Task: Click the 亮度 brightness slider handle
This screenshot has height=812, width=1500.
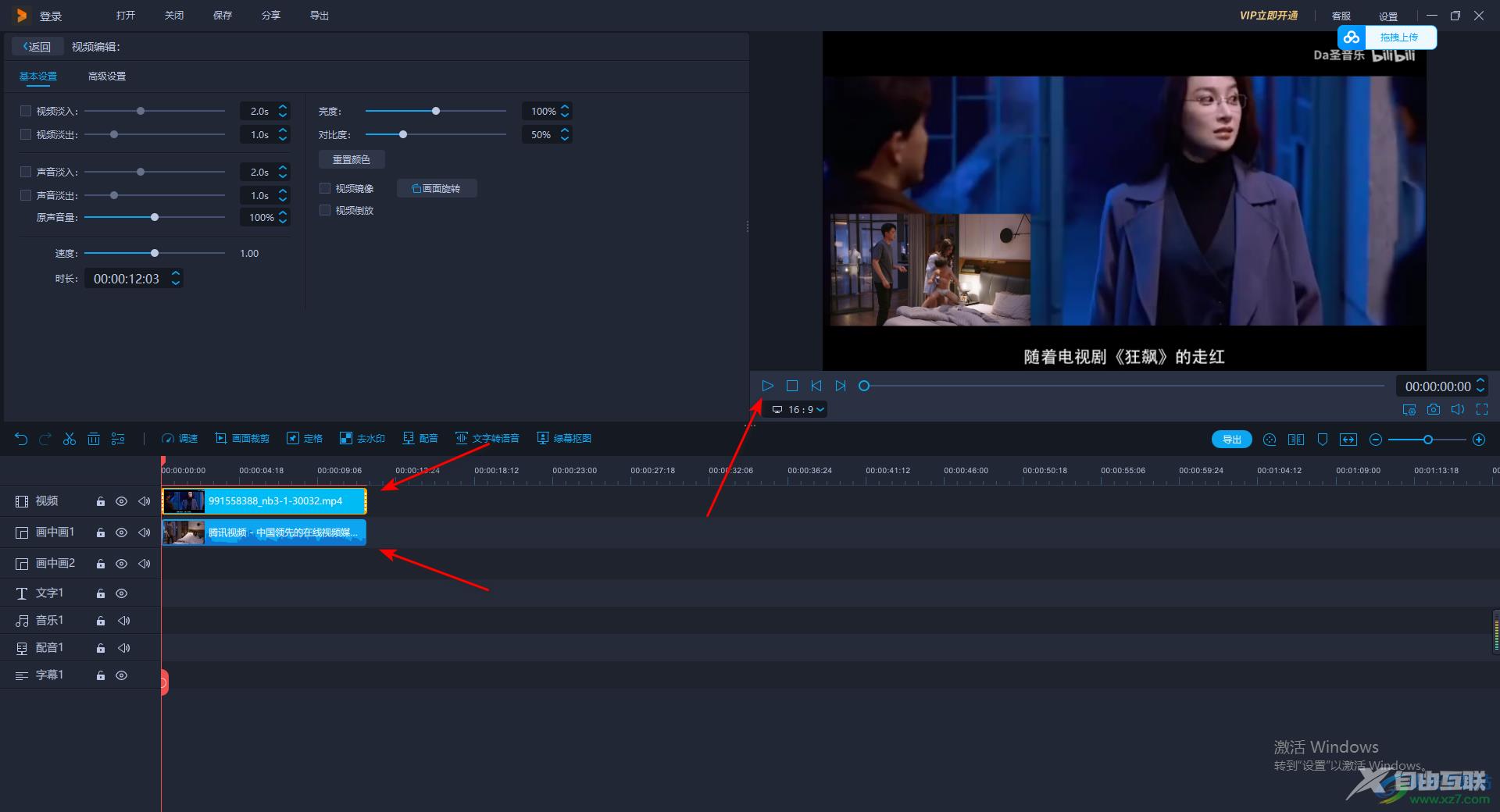Action: click(x=436, y=111)
